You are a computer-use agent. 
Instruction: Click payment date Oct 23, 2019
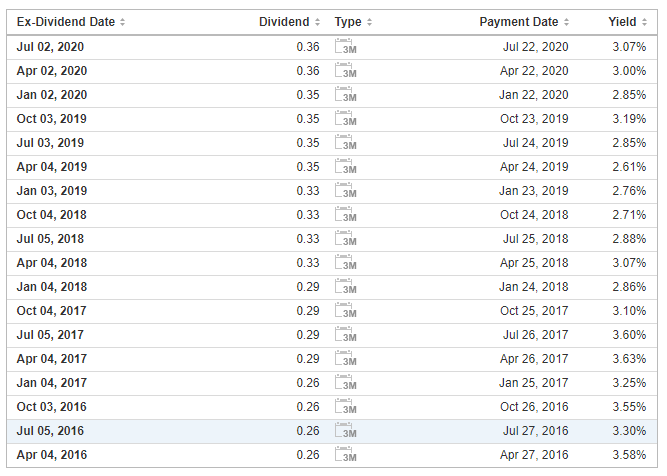pyautogui.click(x=534, y=119)
